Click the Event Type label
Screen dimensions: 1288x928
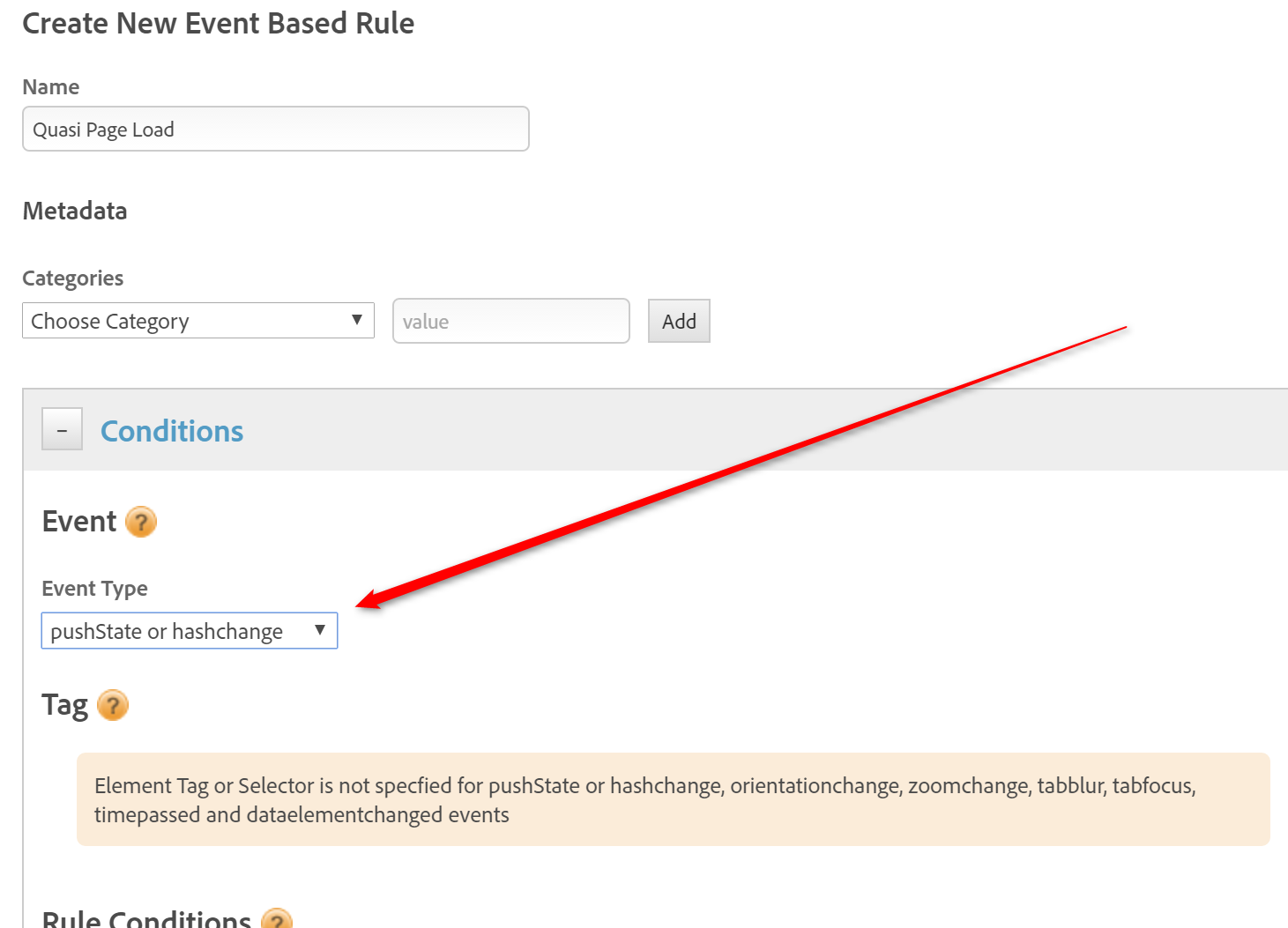point(95,589)
